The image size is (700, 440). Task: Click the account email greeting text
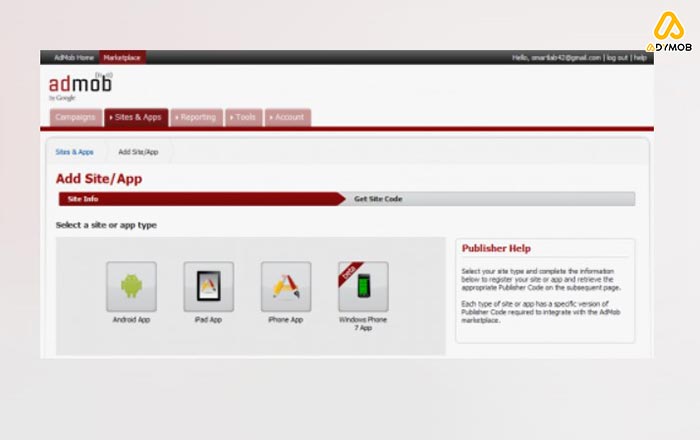click(557, 58)
